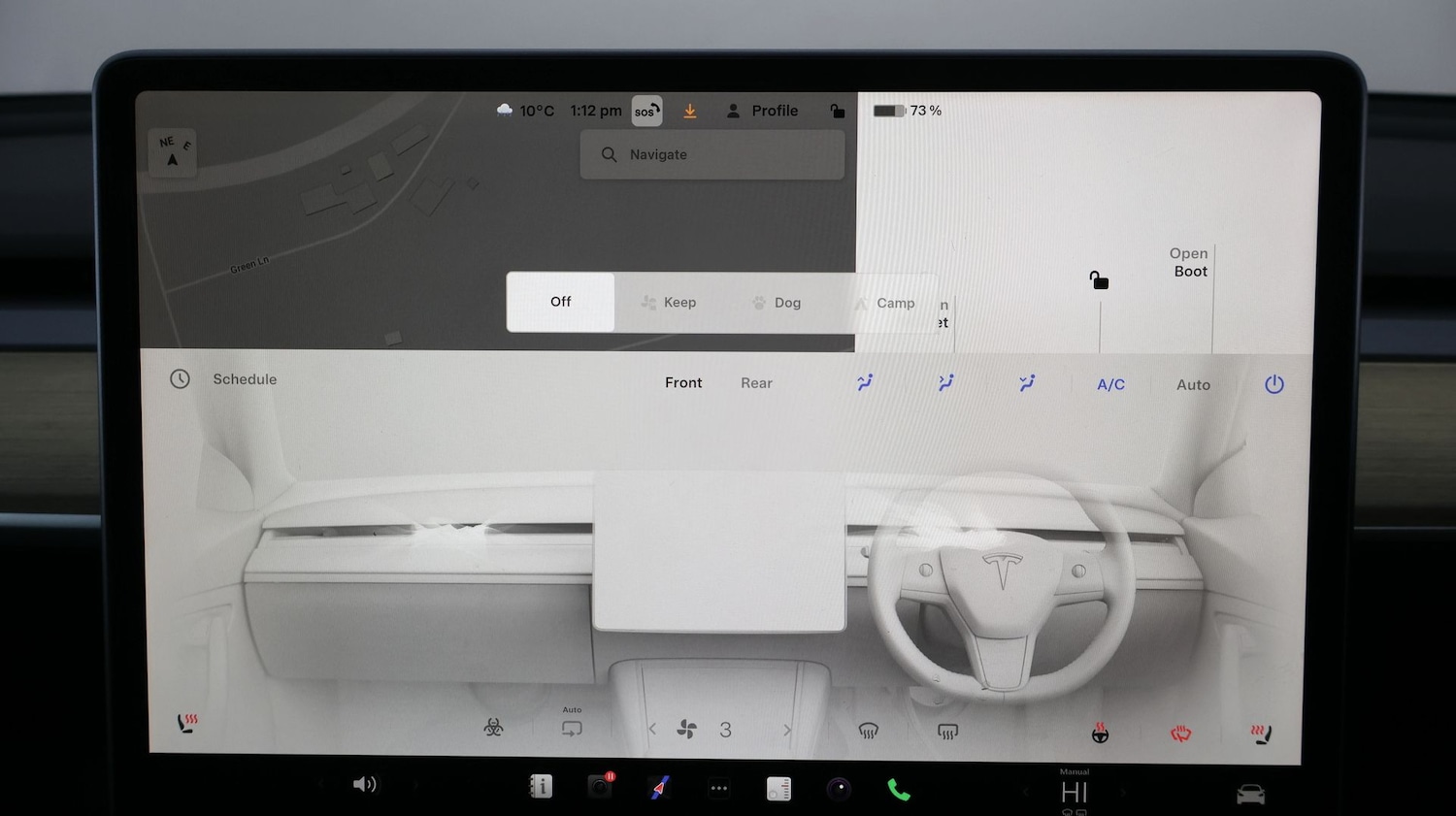Toggle A/C on or off
The image size is (1456, 816).
(x=1110, y=384)
